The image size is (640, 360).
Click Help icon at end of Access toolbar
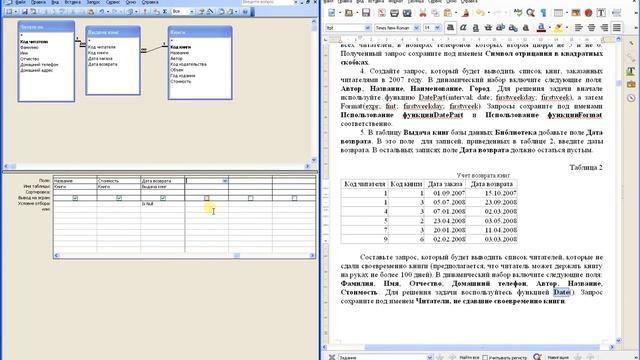tap(245, 12)
